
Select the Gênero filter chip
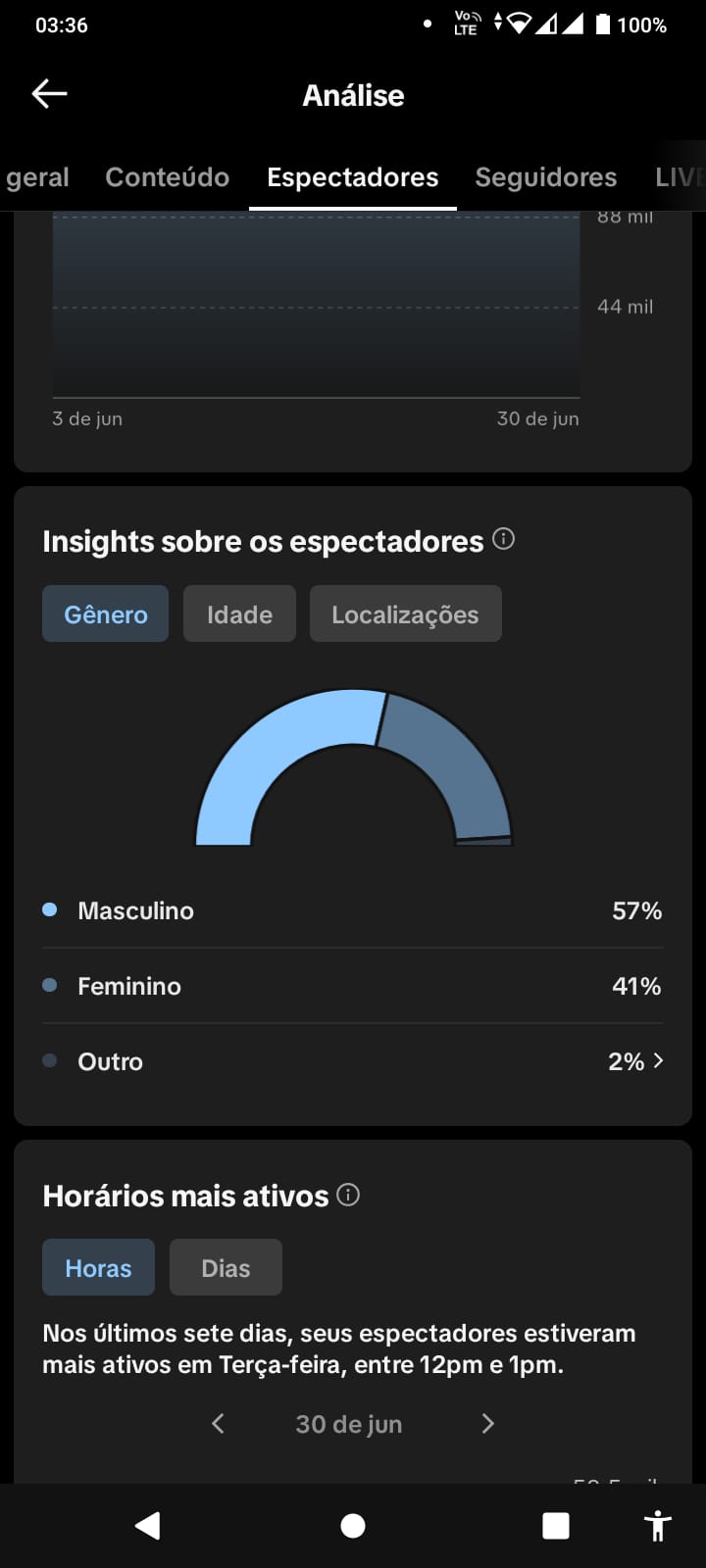pyautogui.click(x=105, y=614)
